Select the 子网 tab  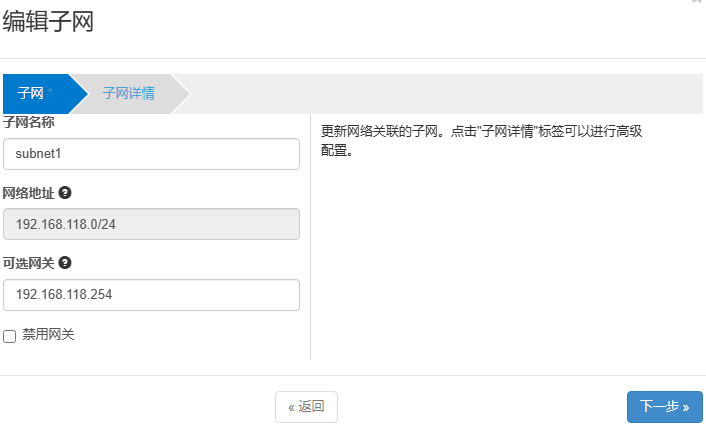pyautogui.click(x=31, y=93)
